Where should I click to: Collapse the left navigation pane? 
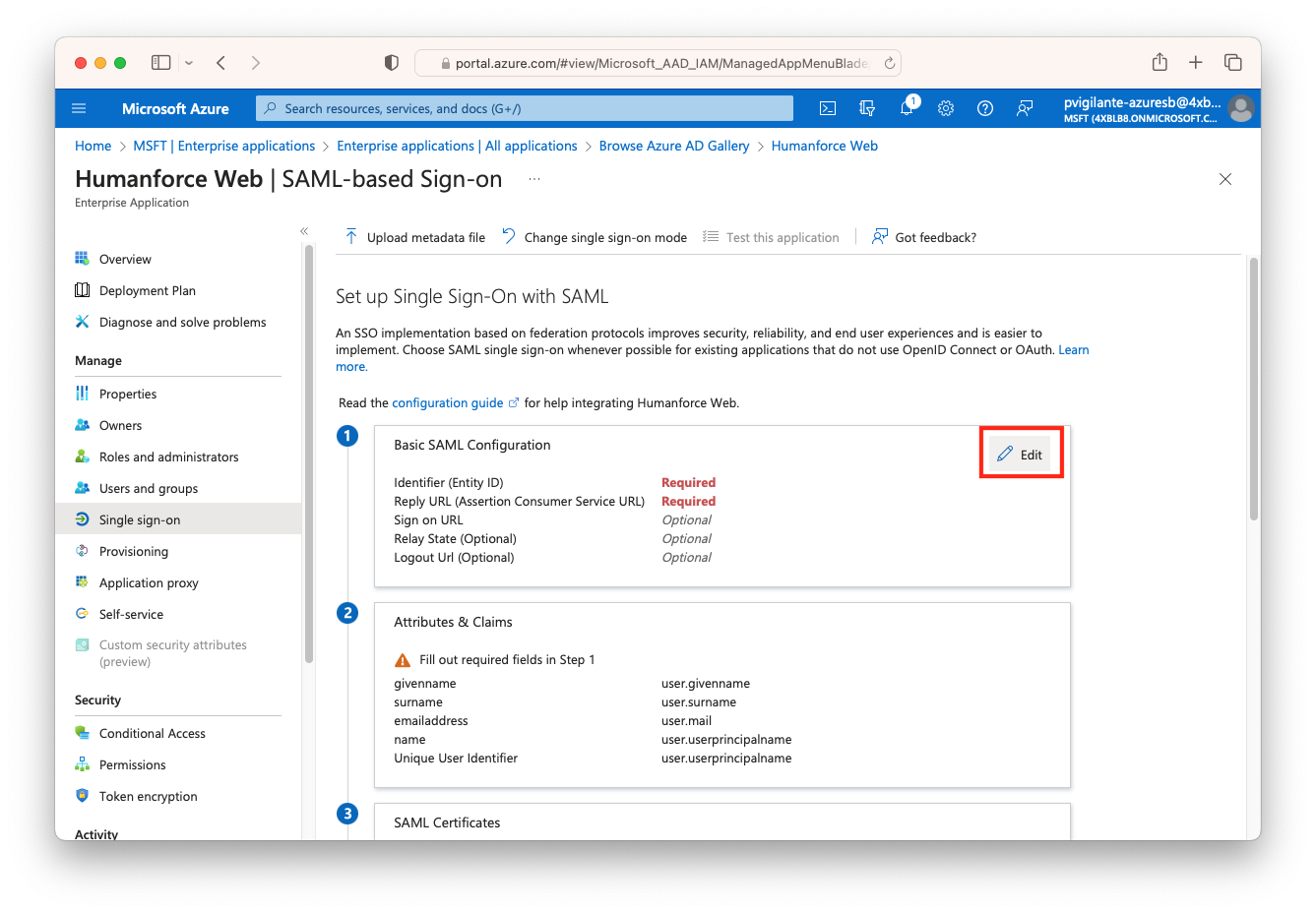click(304, 231)
